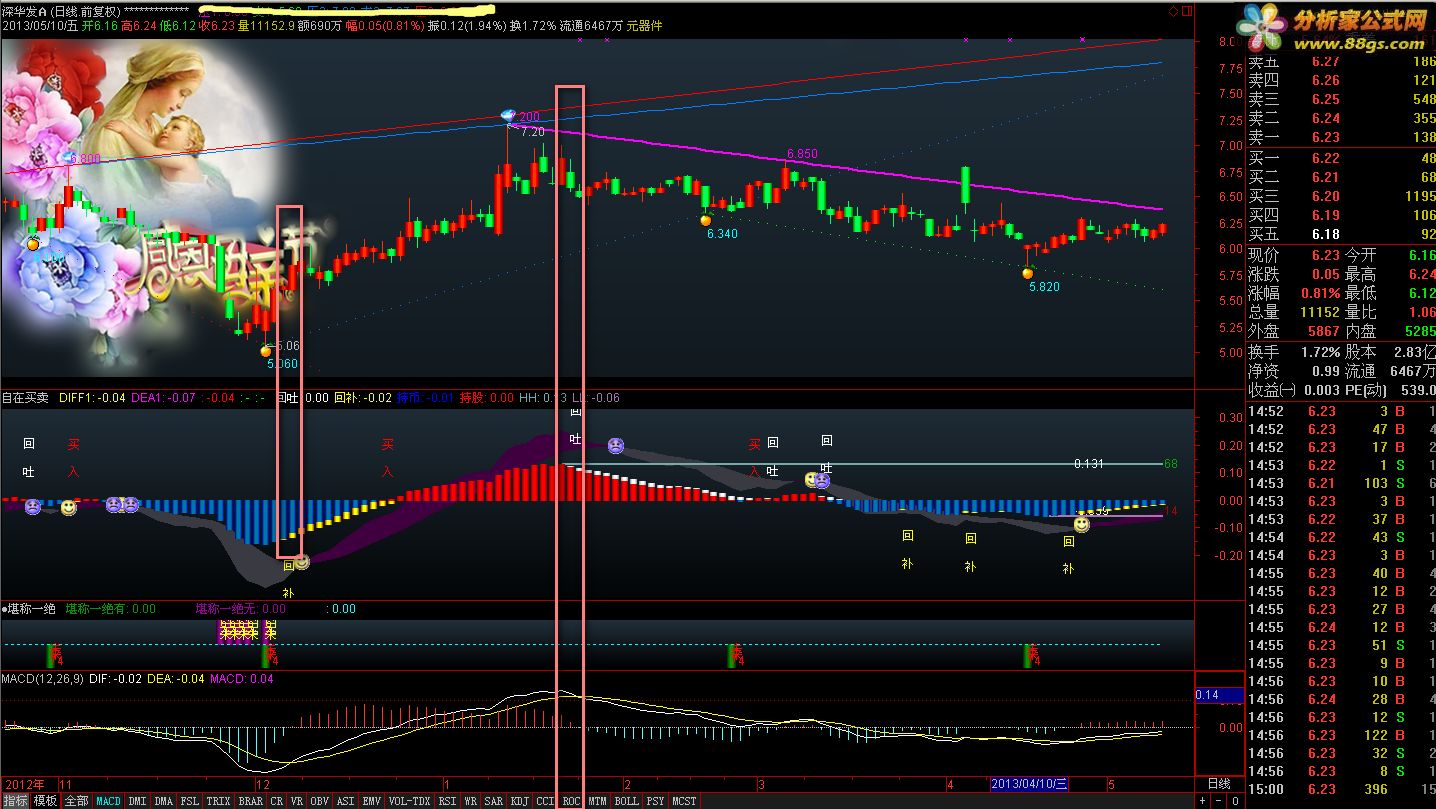Click the 涨幅 0.81% value
Image resolution: width=1436 pixels, height=809 pixels.
pyautogui.click(x=1321, y=293)
